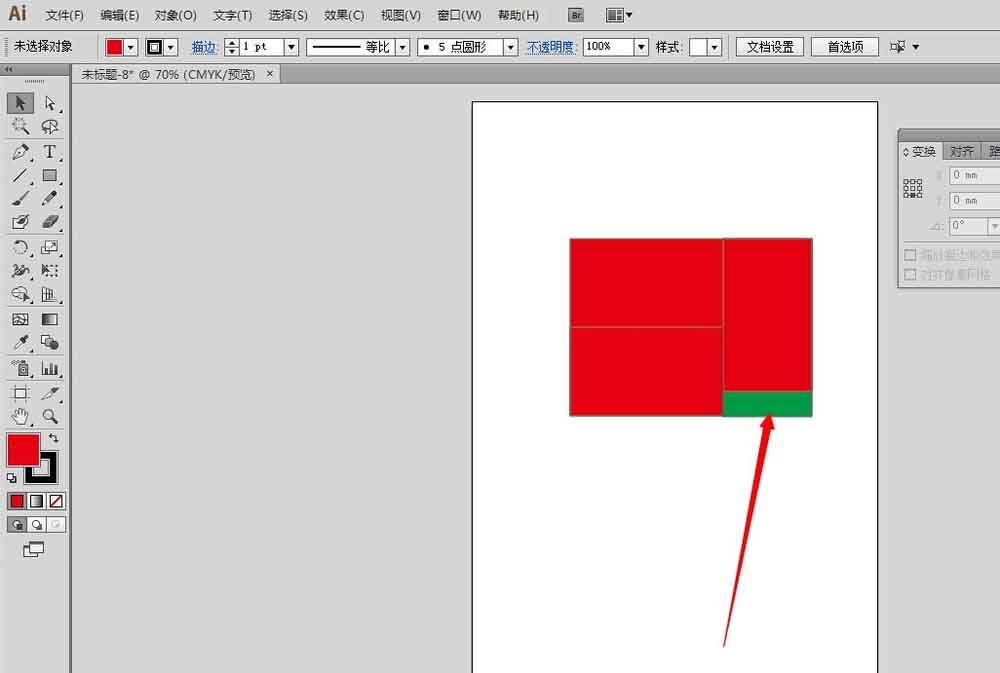Click the 文档设置 button
Screen dimensions: 1000x673
click(x=770, y=47)
